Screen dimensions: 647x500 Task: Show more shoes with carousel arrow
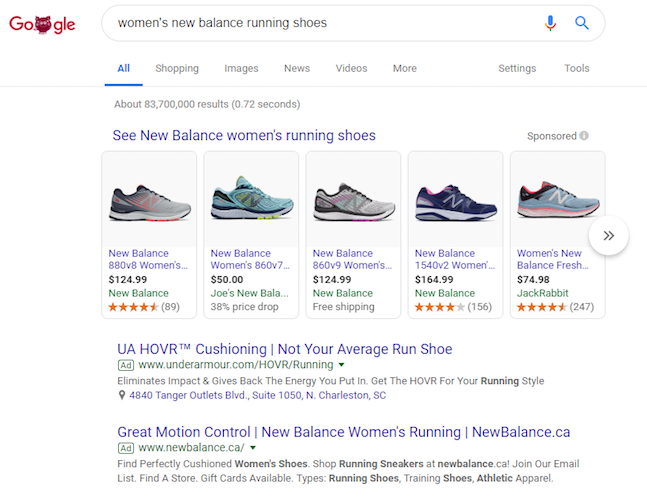point(609,236)
